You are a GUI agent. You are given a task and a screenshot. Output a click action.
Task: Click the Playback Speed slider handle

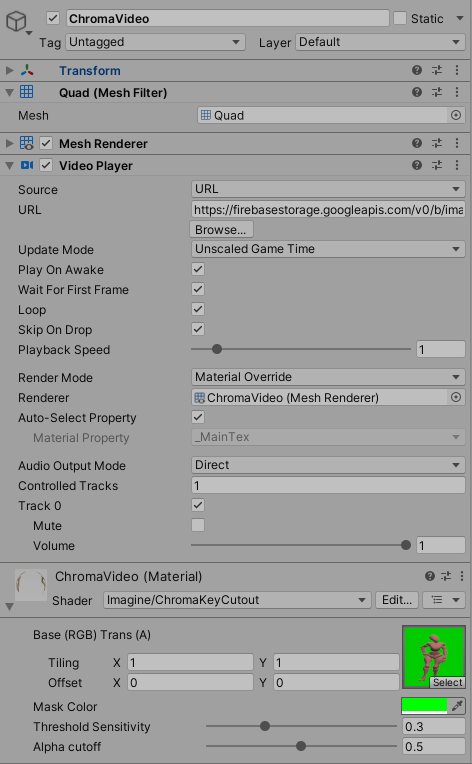[x=217, y=349]
